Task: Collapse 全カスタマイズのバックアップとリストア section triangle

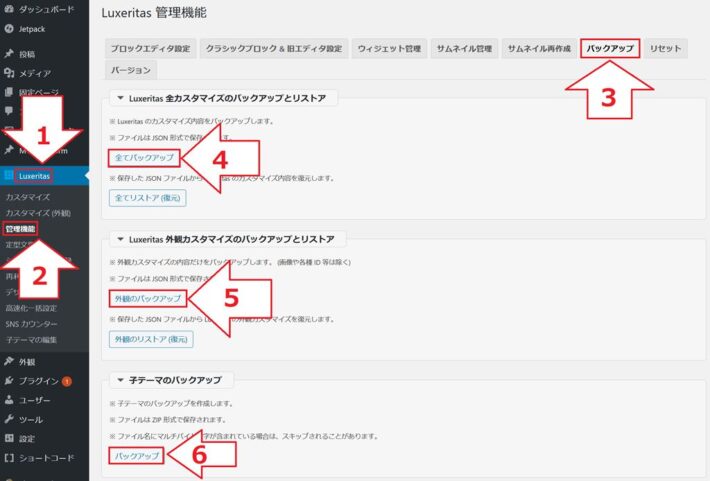Action: [x=120, y=98]
